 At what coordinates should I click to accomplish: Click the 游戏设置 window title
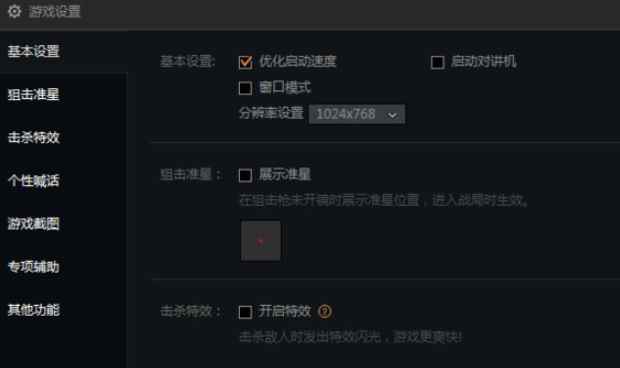[55, 11]
